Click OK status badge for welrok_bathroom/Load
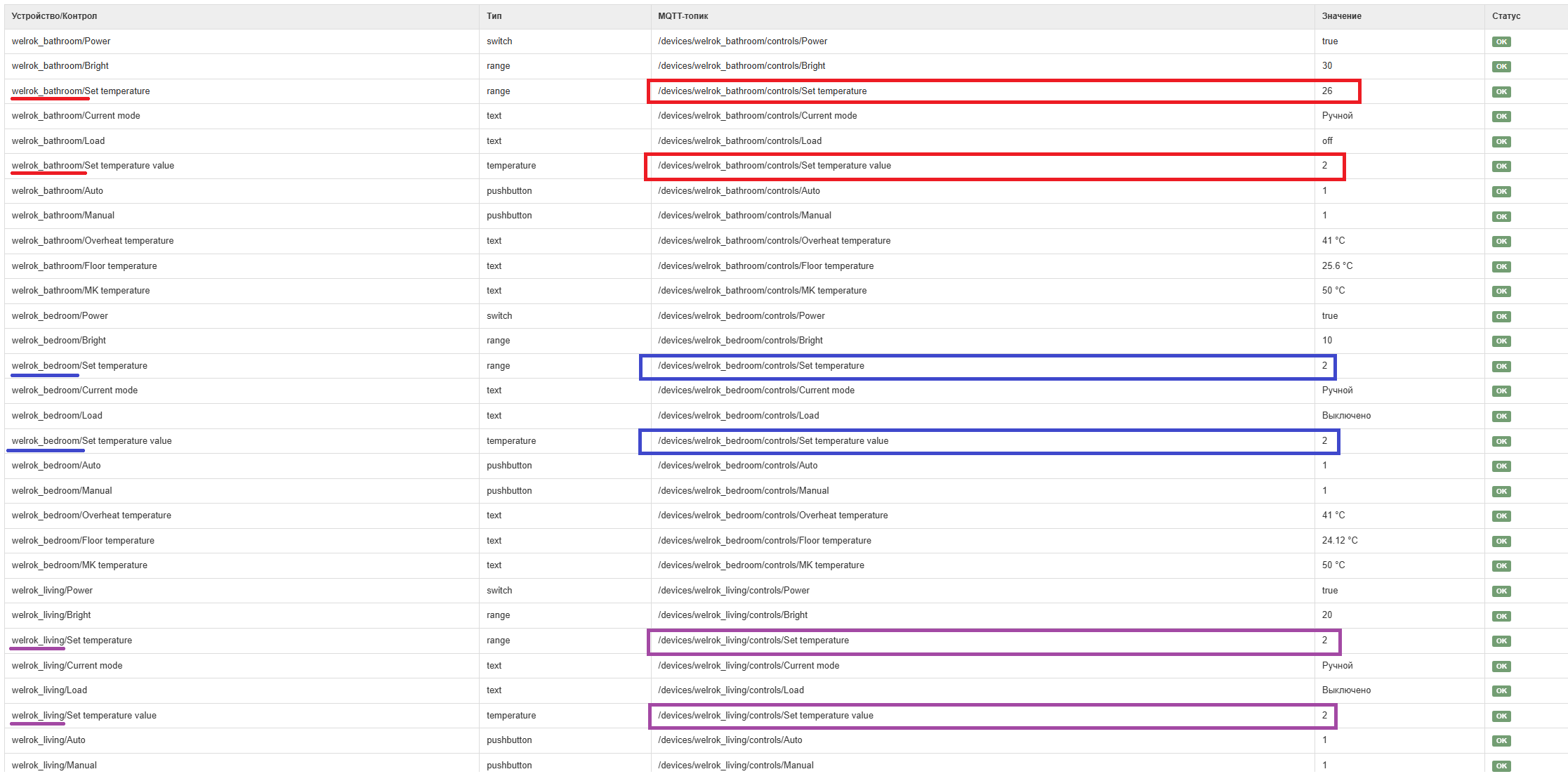1568x781 pixels. (x=1501, y=142)
